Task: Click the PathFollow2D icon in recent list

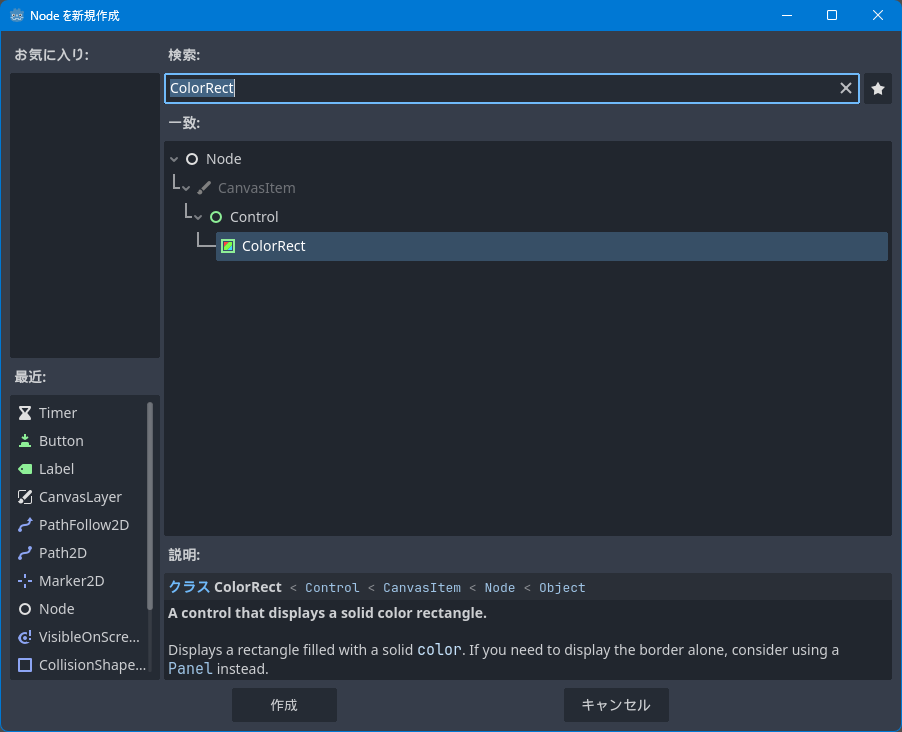Action: point(25,525)
